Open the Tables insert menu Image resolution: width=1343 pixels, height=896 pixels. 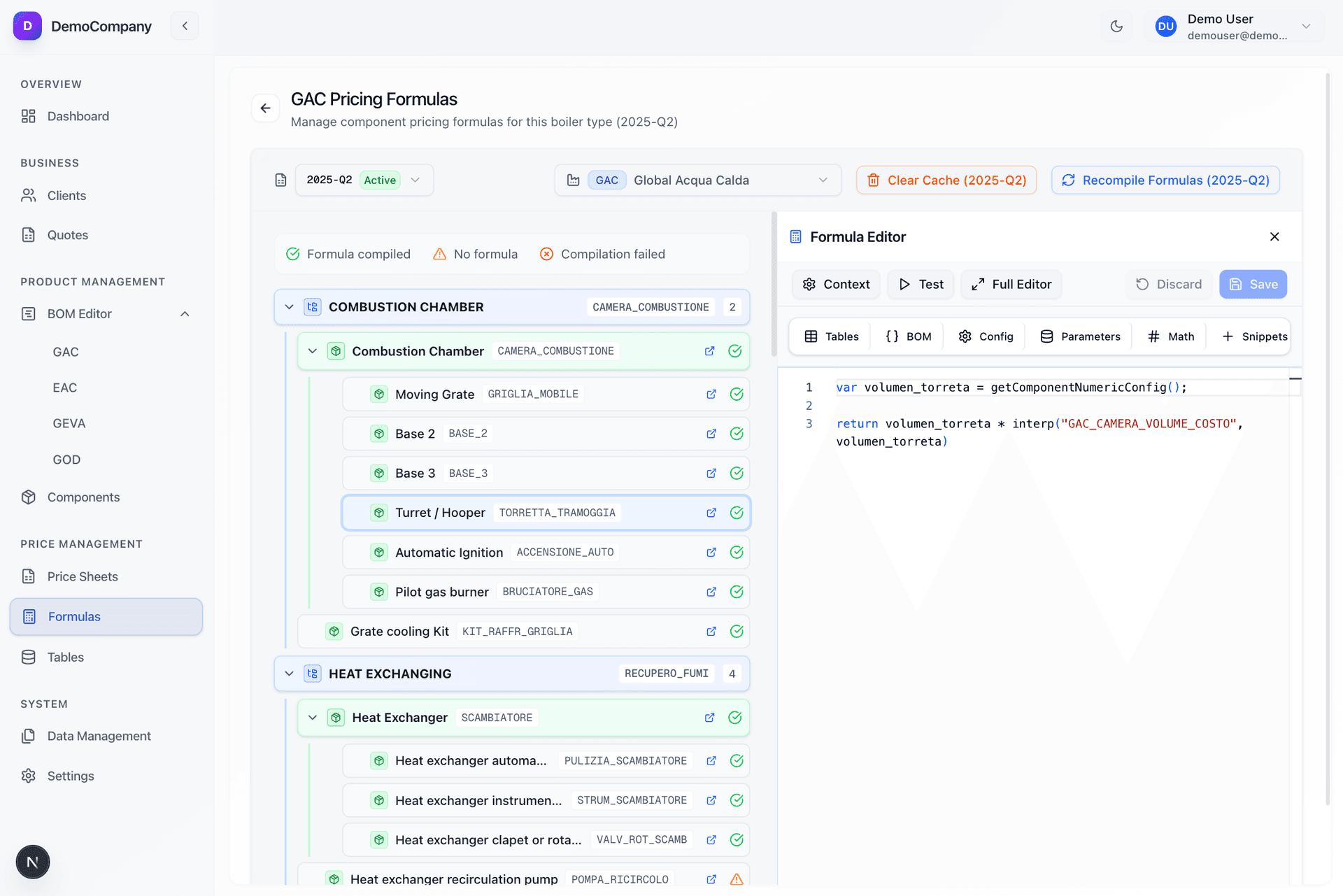pyautogui.click(x=831, y=336)
